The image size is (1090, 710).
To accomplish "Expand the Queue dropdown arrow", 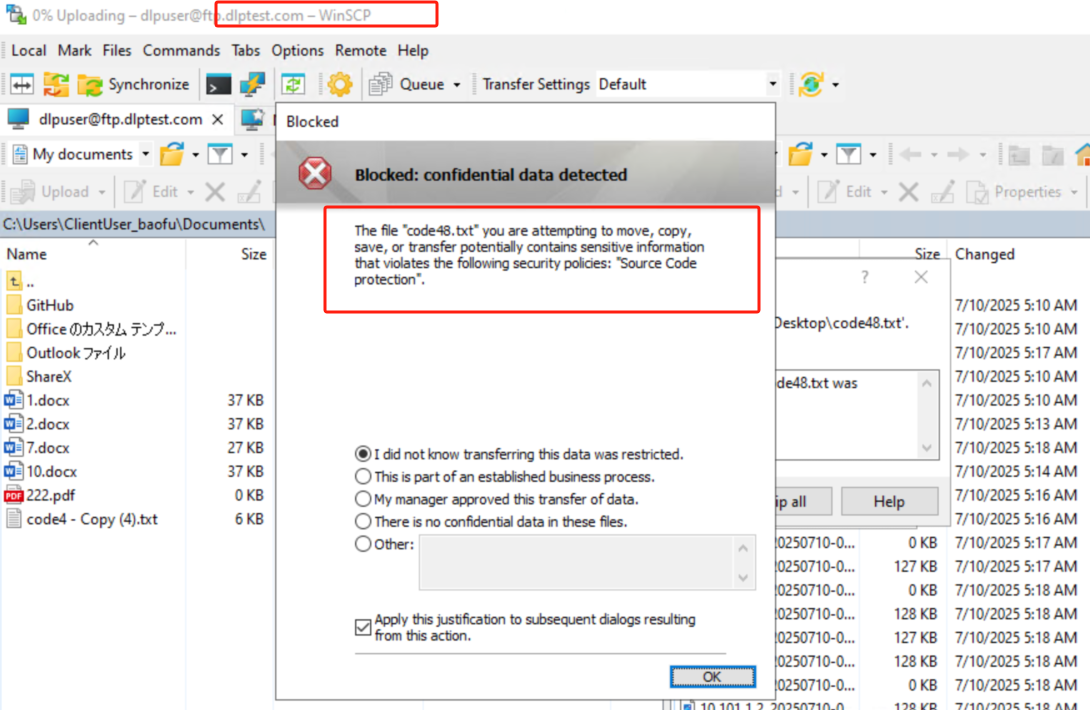I will coord(457,85).
